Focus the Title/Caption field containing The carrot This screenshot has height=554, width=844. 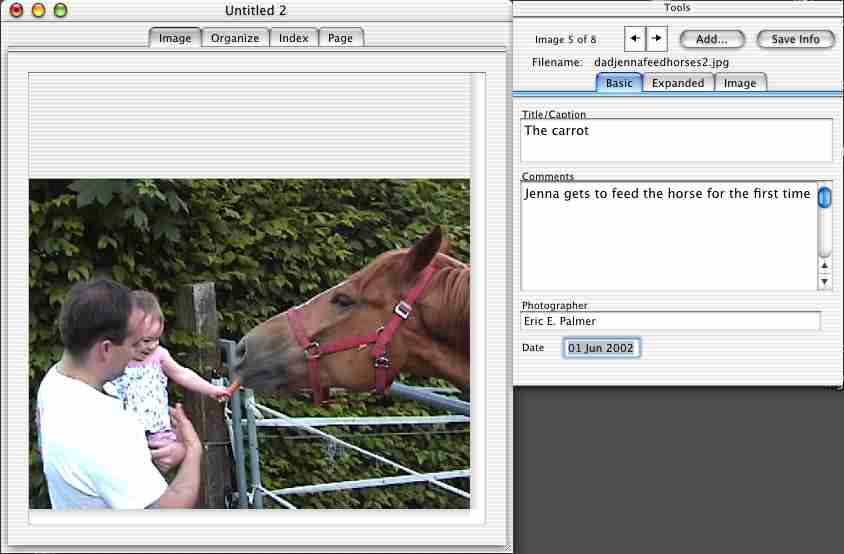point(676,140)
